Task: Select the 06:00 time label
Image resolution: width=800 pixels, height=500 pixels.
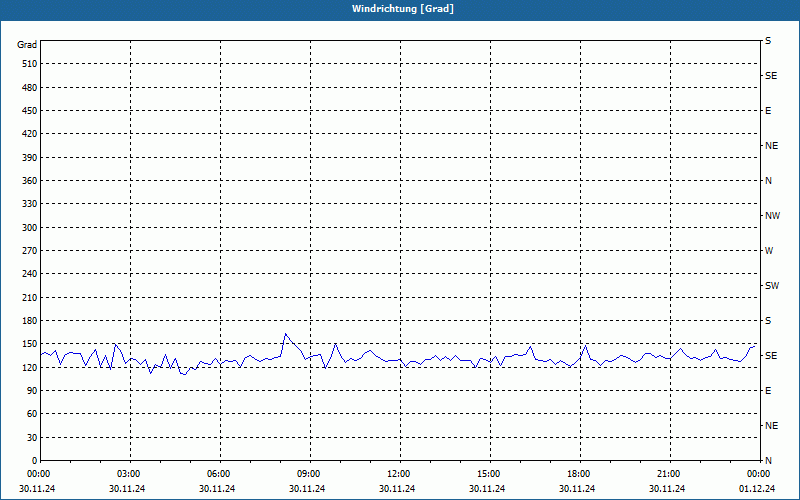Action: point(218,474)
